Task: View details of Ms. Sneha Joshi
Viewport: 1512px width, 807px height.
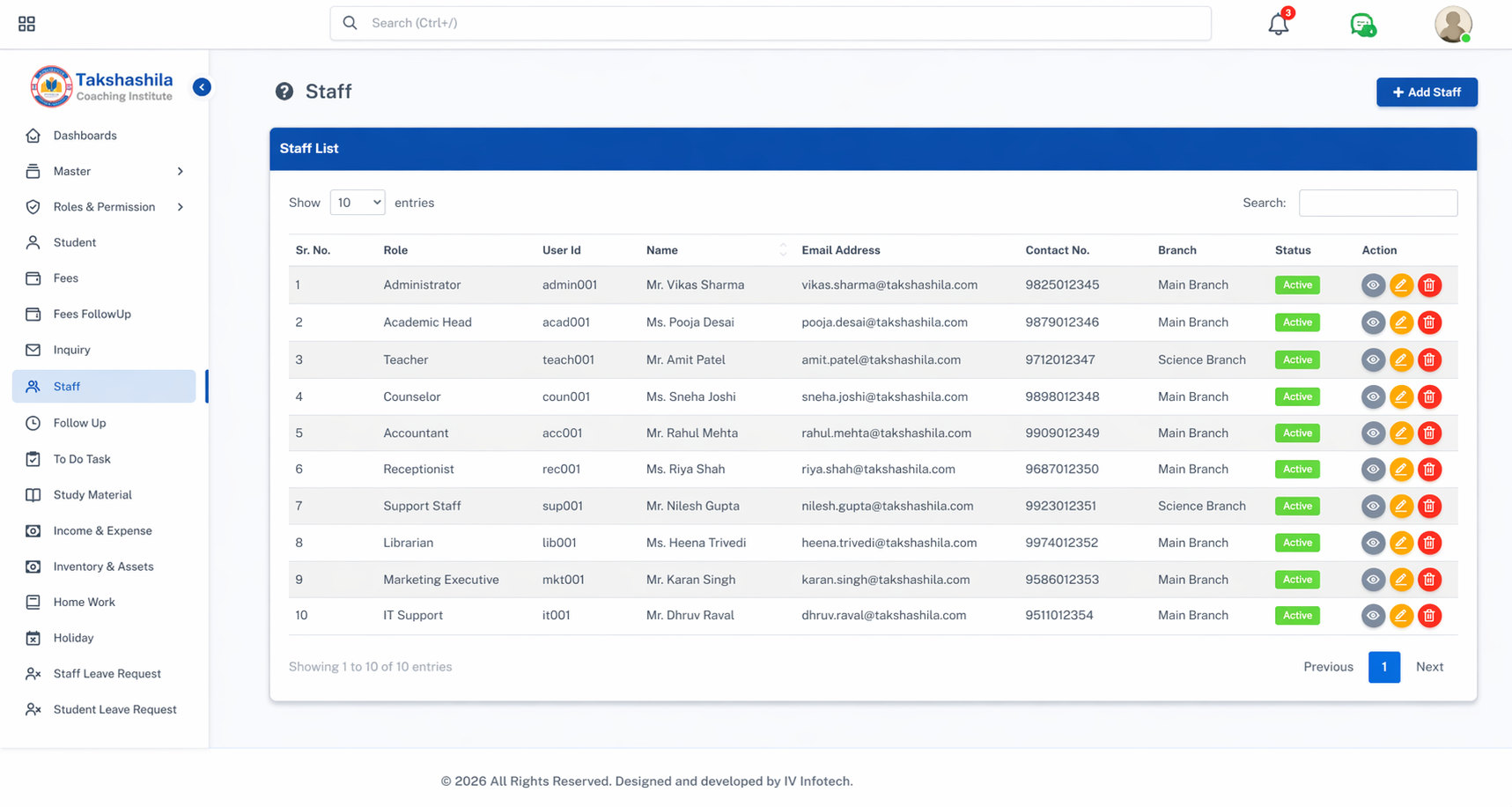Action: pos(1373,396)
